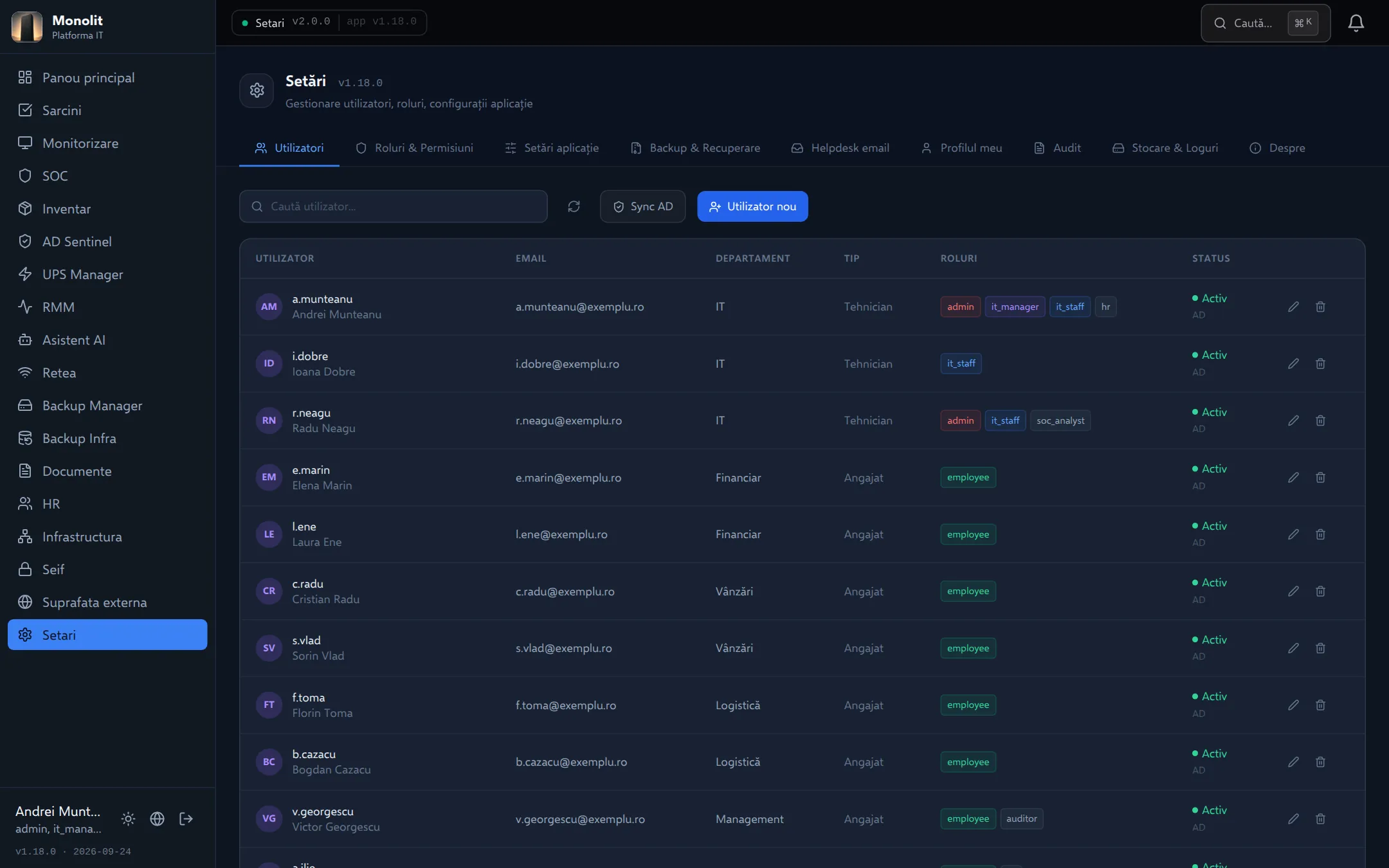
Task: Open the Backup & Recuperare tab
Action: click(x=695, y=148)
